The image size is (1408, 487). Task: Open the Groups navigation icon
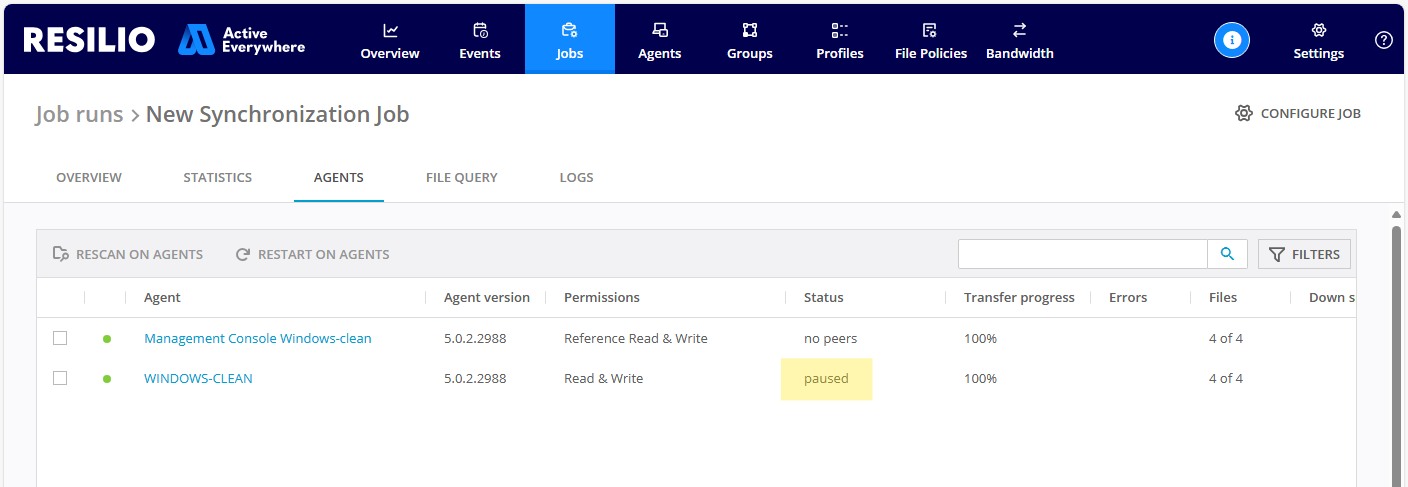pyautogui.click(x=750, y=31)
